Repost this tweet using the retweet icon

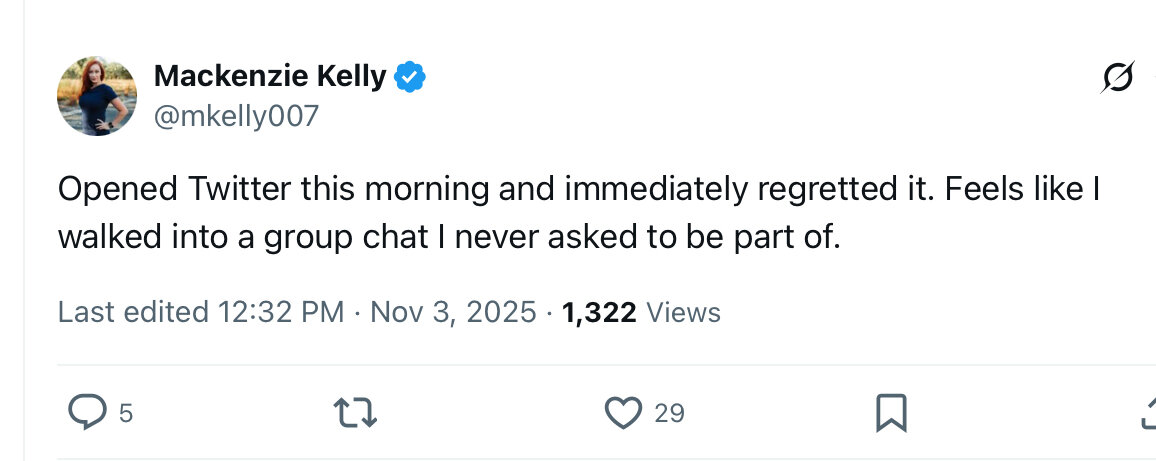tap(356, 412)
